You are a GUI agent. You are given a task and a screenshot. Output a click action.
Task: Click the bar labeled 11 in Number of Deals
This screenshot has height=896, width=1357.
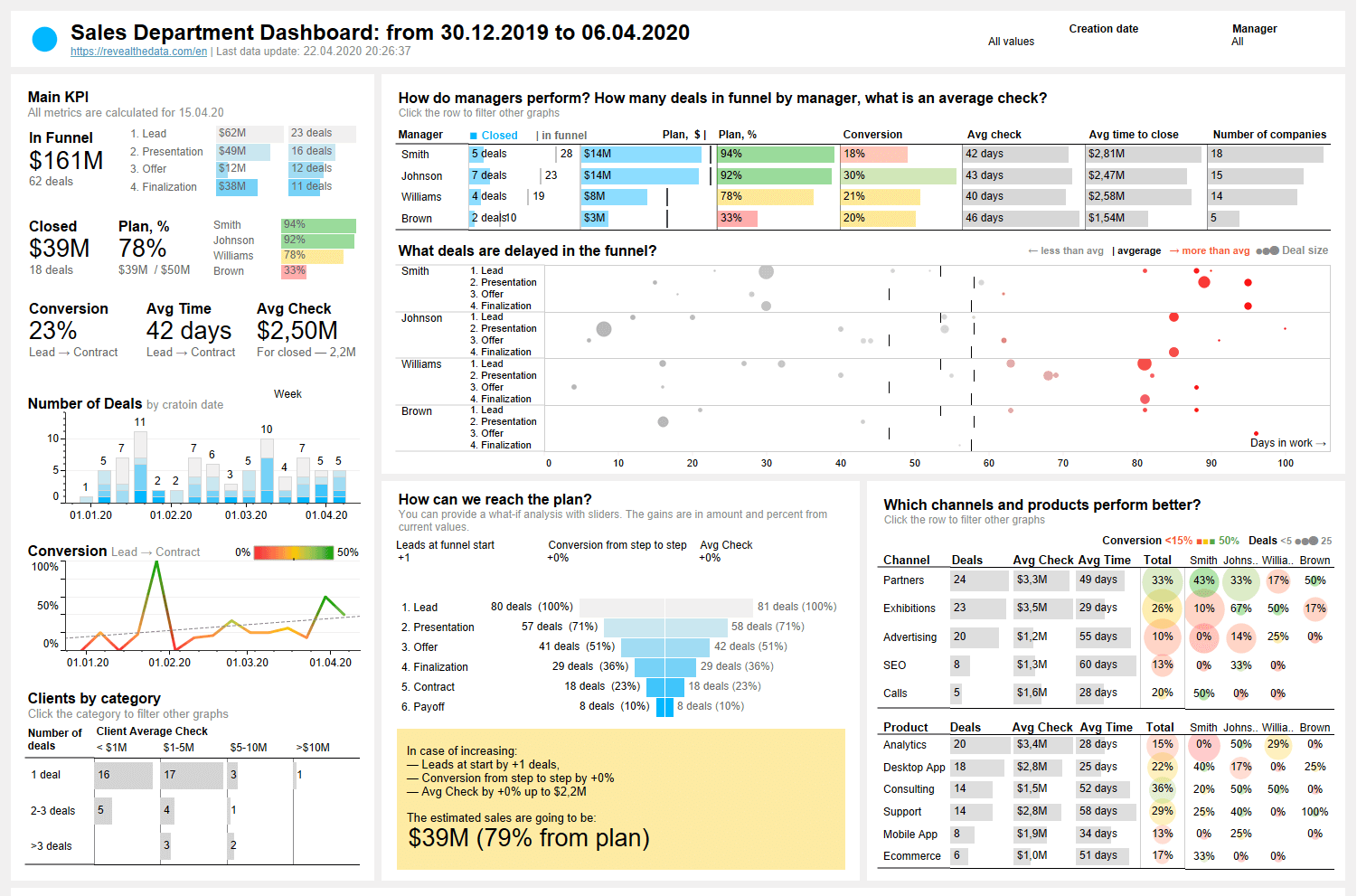pyautogui.click(x=140, y=467)
